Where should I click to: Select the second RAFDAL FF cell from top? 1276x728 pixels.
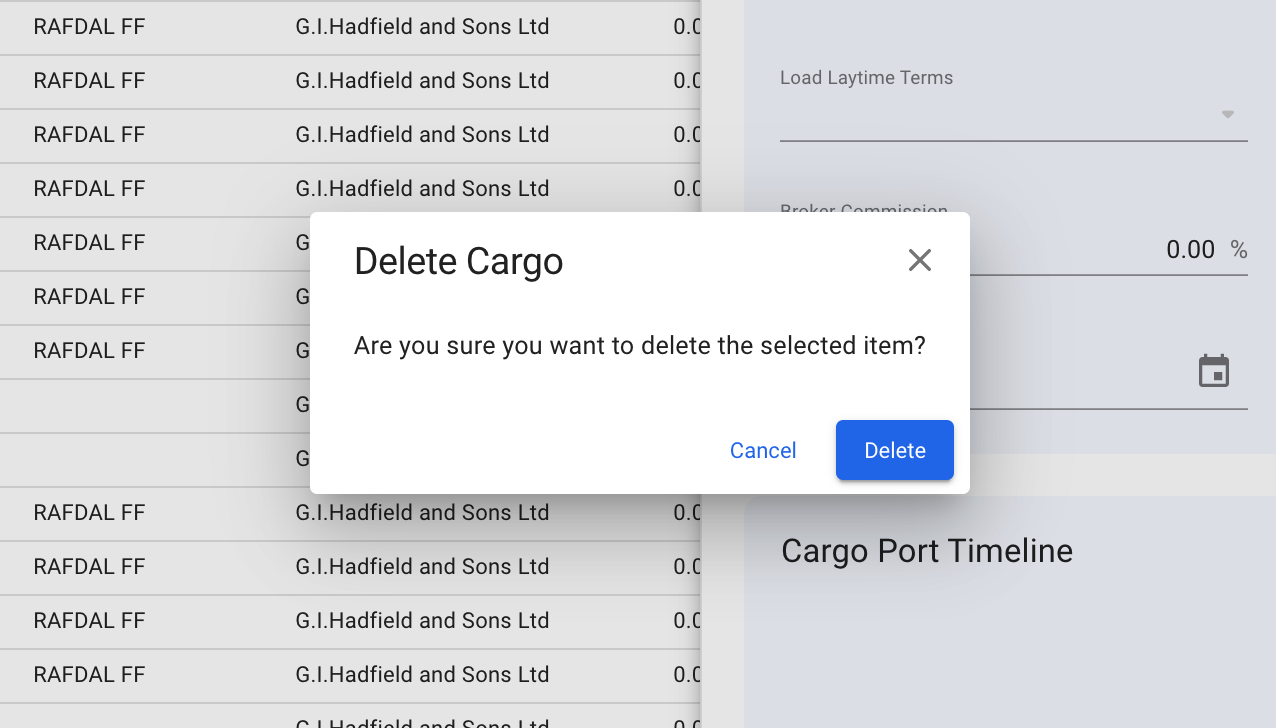point(89,81)
